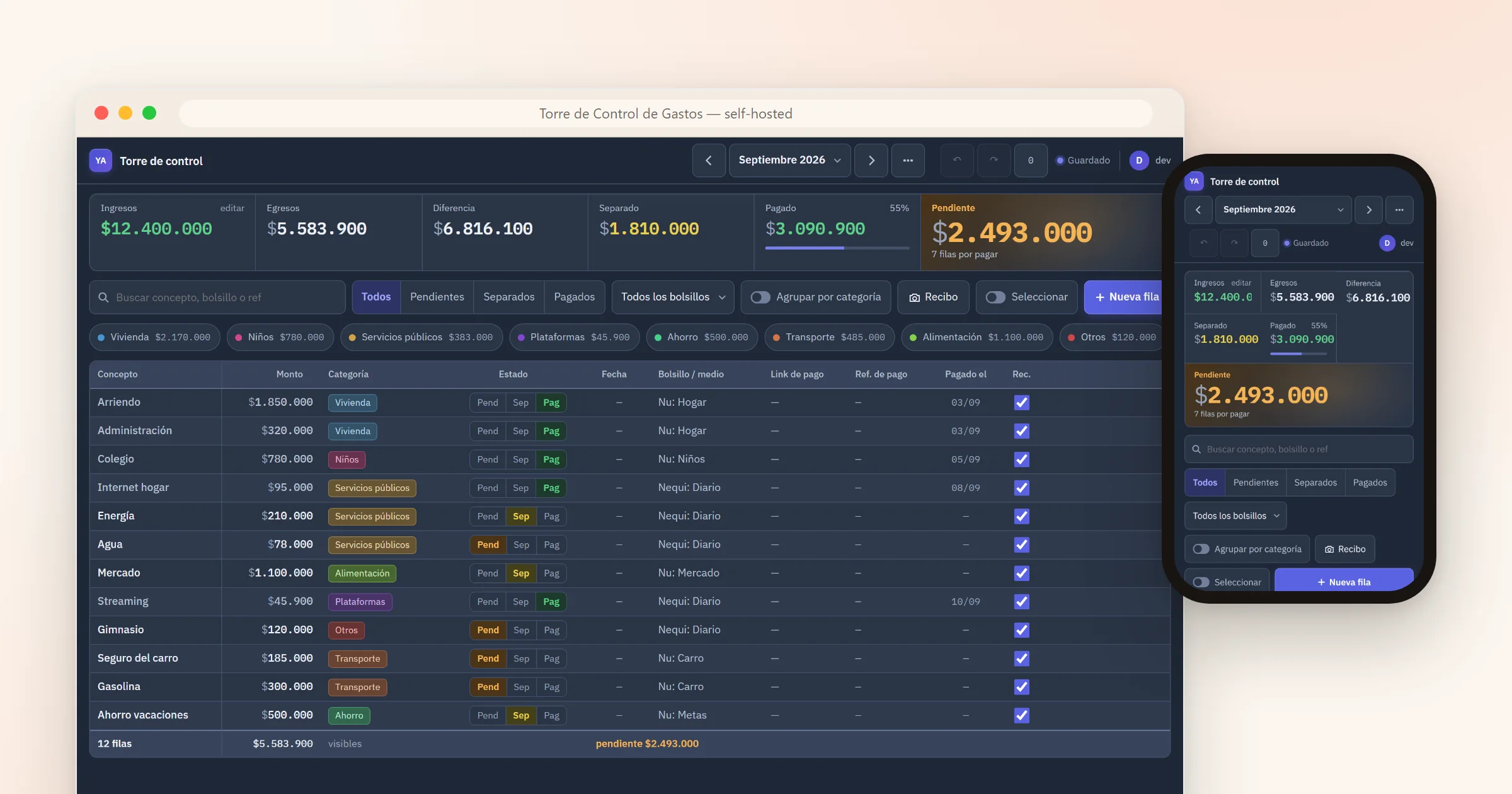The height and width of the screenshot is (794, 1512).
Task: Click the search magnifier icon in desktop search
Action: point(103,297)
